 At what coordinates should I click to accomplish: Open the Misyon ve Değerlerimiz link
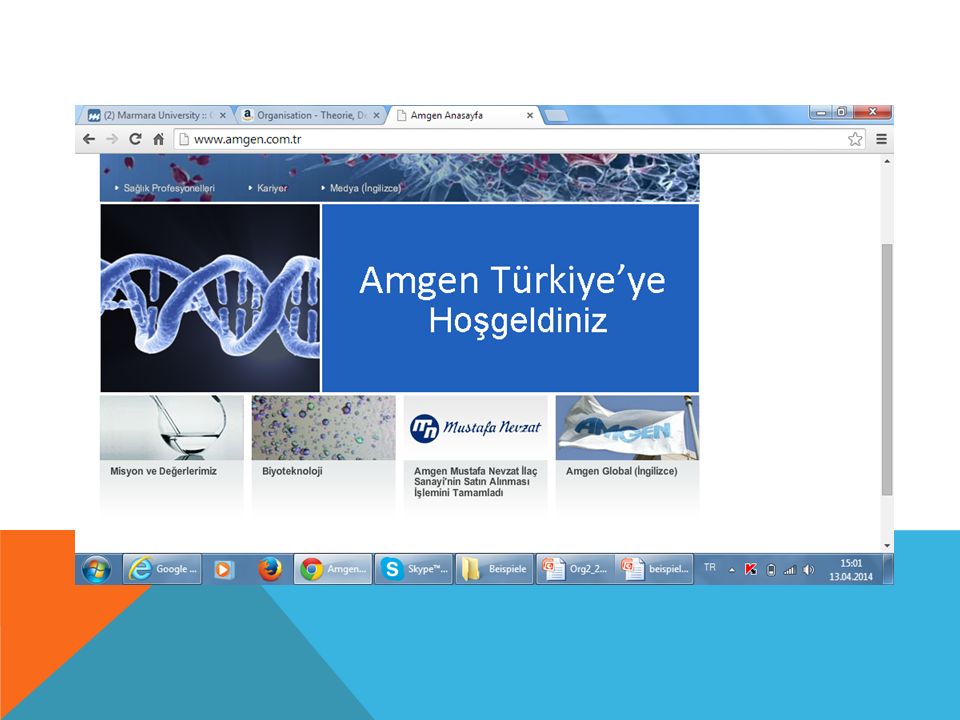pos(163,471)
